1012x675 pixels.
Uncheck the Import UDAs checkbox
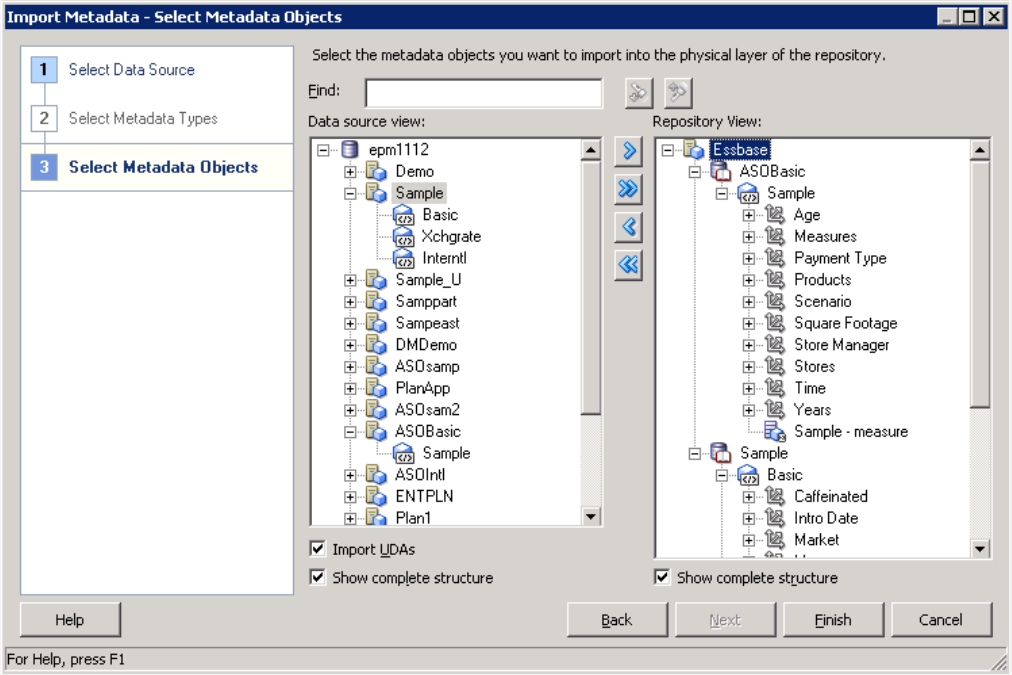[318, 549]
